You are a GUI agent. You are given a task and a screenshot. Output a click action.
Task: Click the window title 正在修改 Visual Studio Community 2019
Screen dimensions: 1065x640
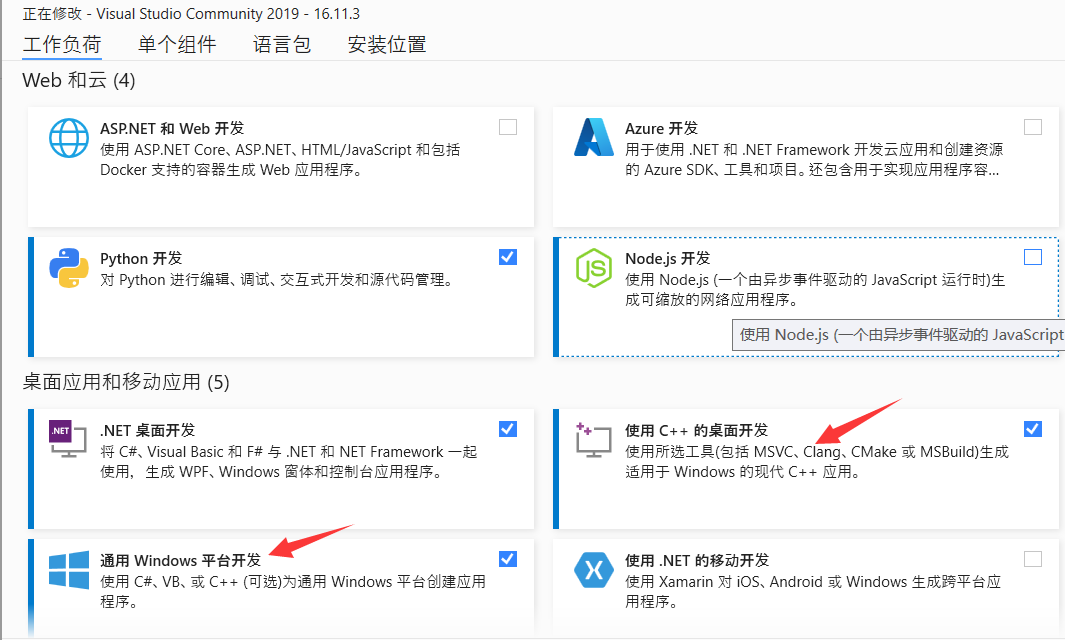tap(192, 14)
